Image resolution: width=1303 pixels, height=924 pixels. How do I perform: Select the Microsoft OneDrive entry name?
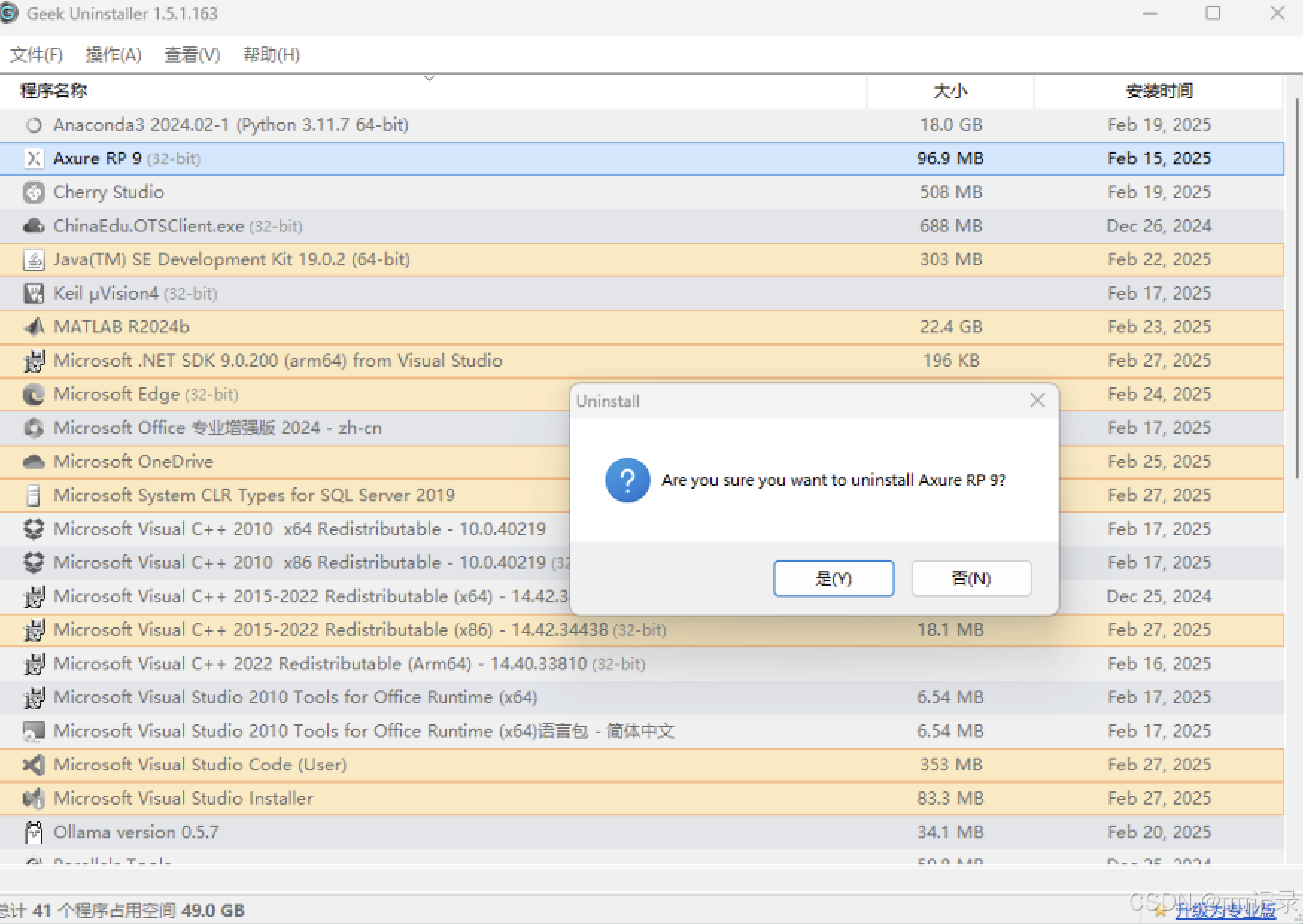coord(133,462)
